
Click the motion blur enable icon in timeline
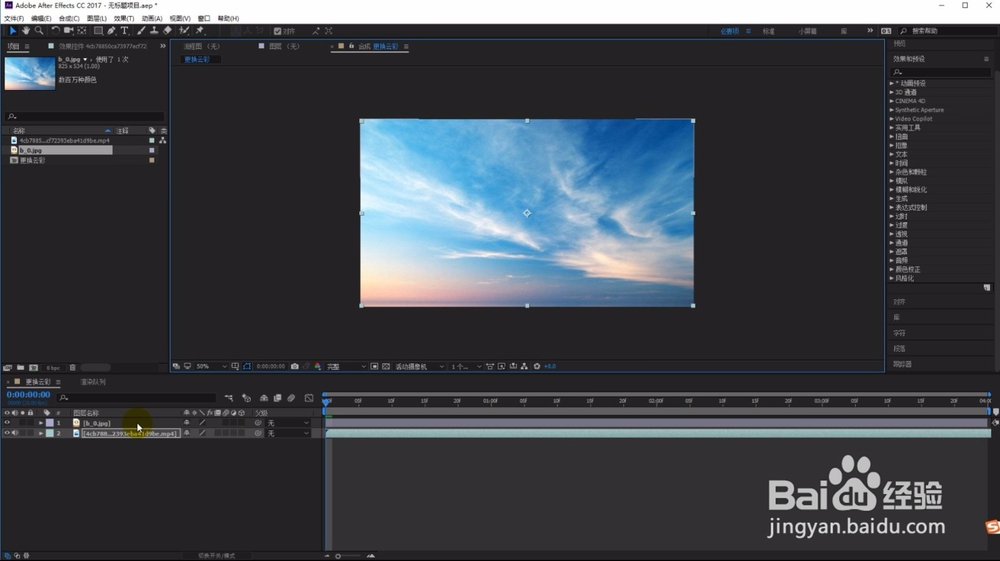[x=291, y=398]
